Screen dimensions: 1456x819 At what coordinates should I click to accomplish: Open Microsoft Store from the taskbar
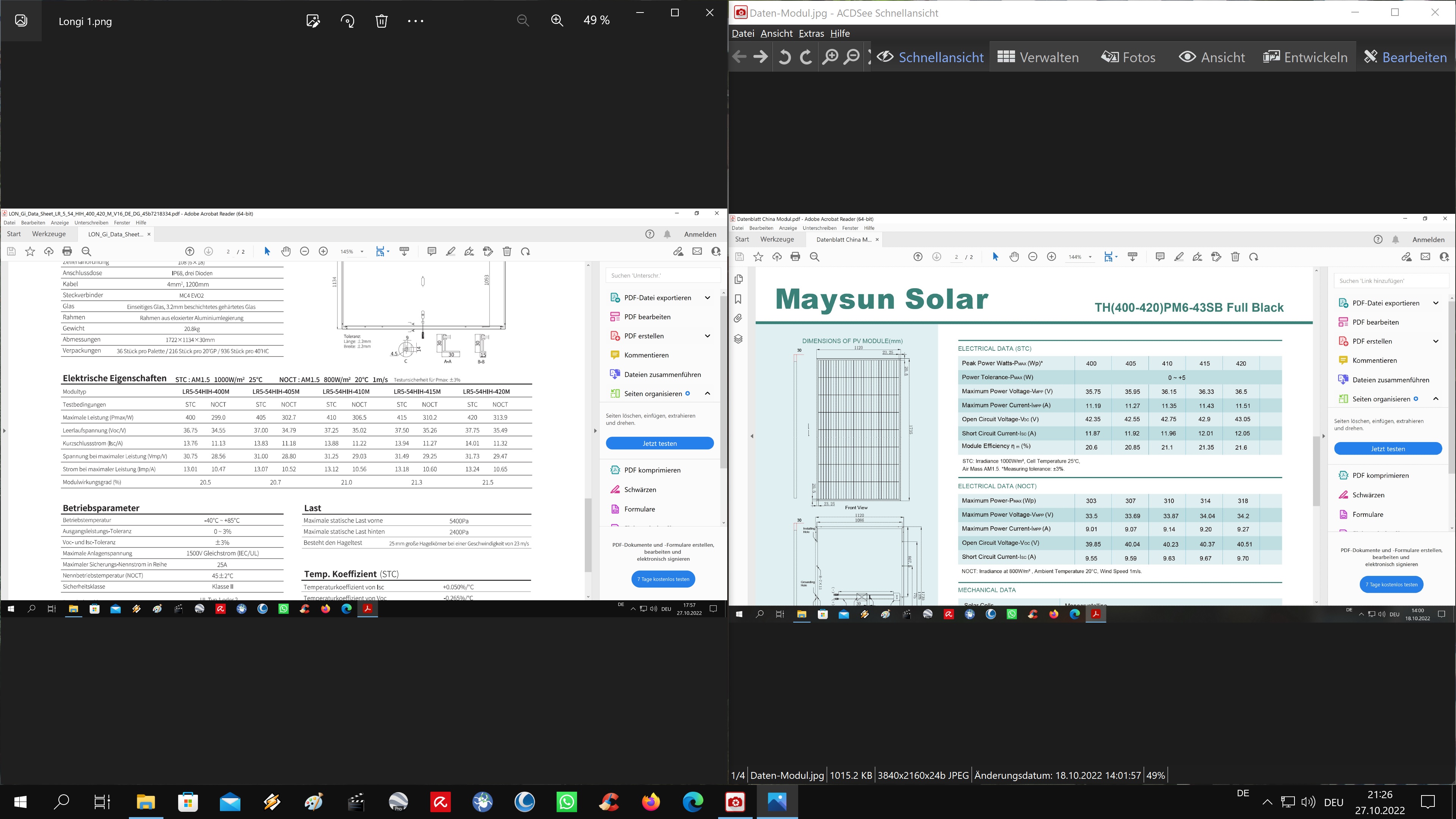[188, 802]
